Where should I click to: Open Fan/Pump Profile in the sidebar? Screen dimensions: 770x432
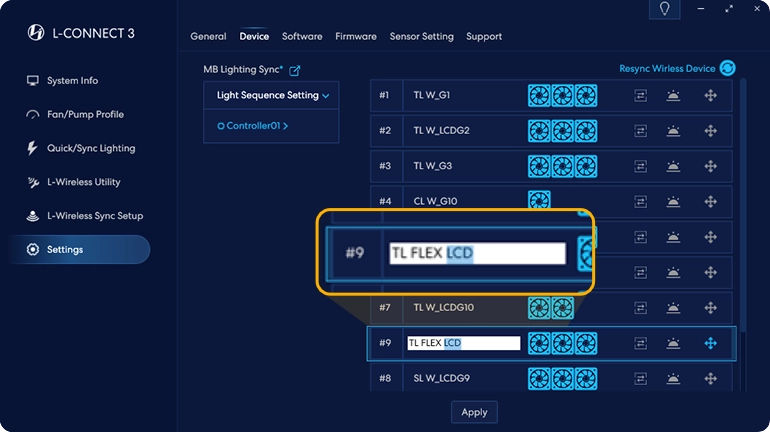click(x=75, y=114)
